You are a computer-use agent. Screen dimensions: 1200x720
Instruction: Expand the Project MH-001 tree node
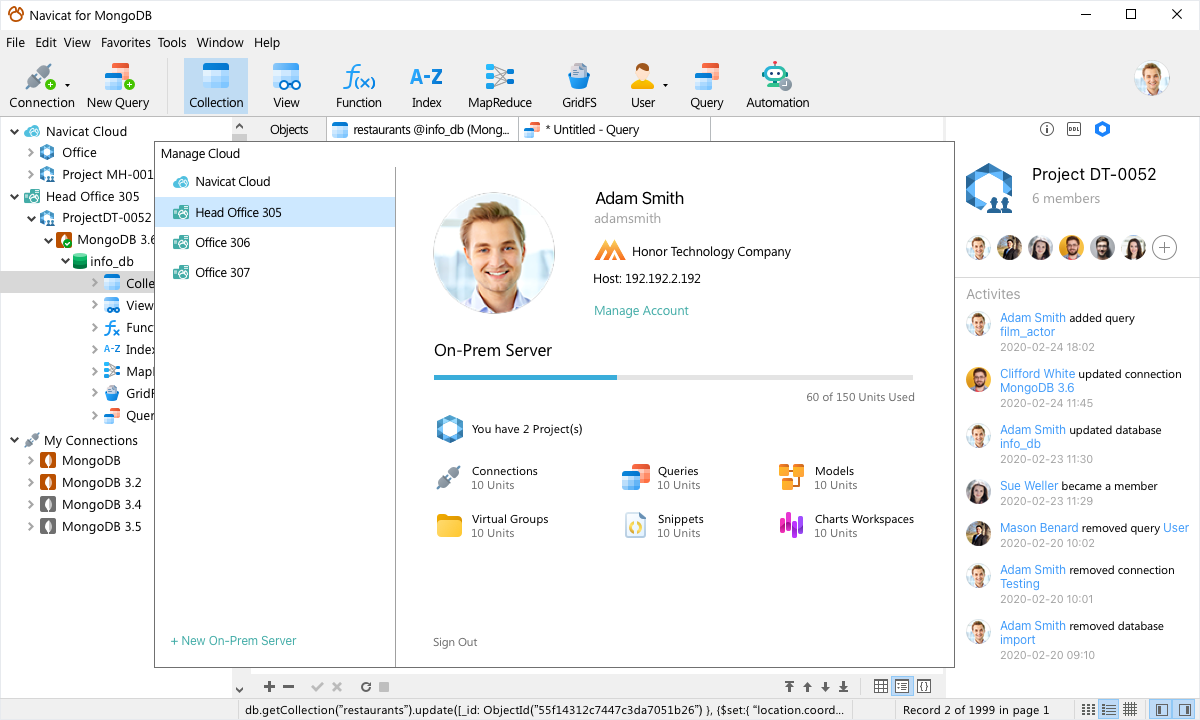(x=30, y=174)
